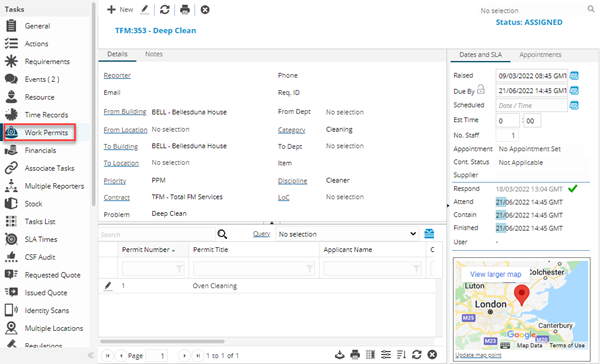Expand the right panel using the side arrow
600x364 pixels.
[448, 206]
